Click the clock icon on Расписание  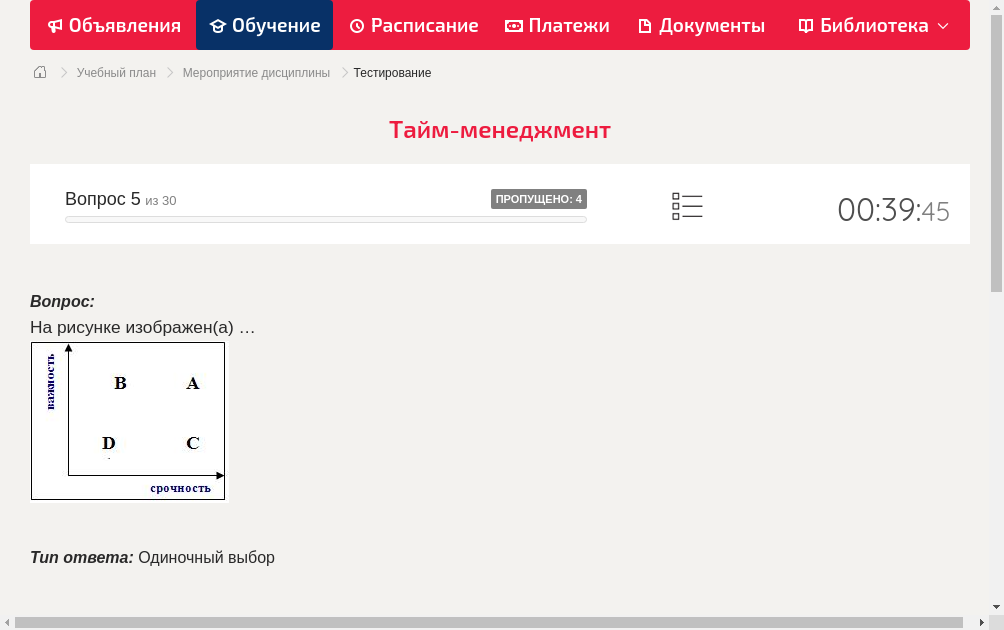pos(356,25)
